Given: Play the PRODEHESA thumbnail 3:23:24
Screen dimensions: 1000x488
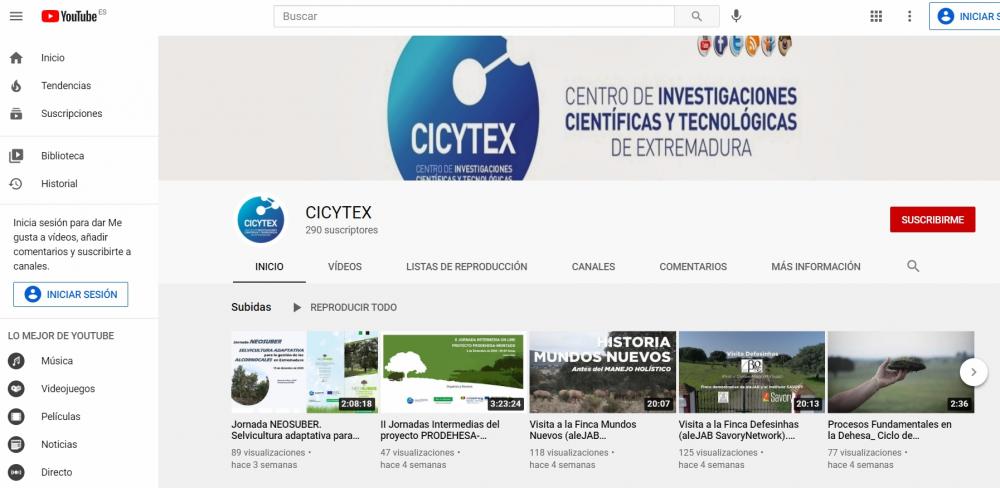Looking at the screenshot, I should pos(453,372).
